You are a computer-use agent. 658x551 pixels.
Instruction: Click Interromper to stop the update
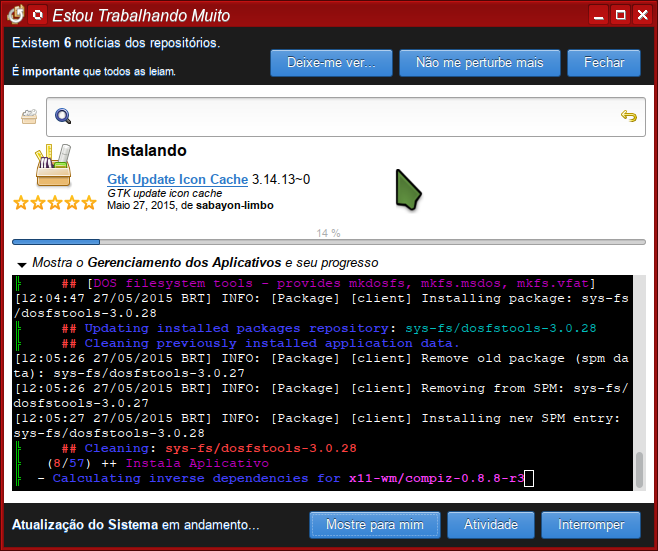591,525
